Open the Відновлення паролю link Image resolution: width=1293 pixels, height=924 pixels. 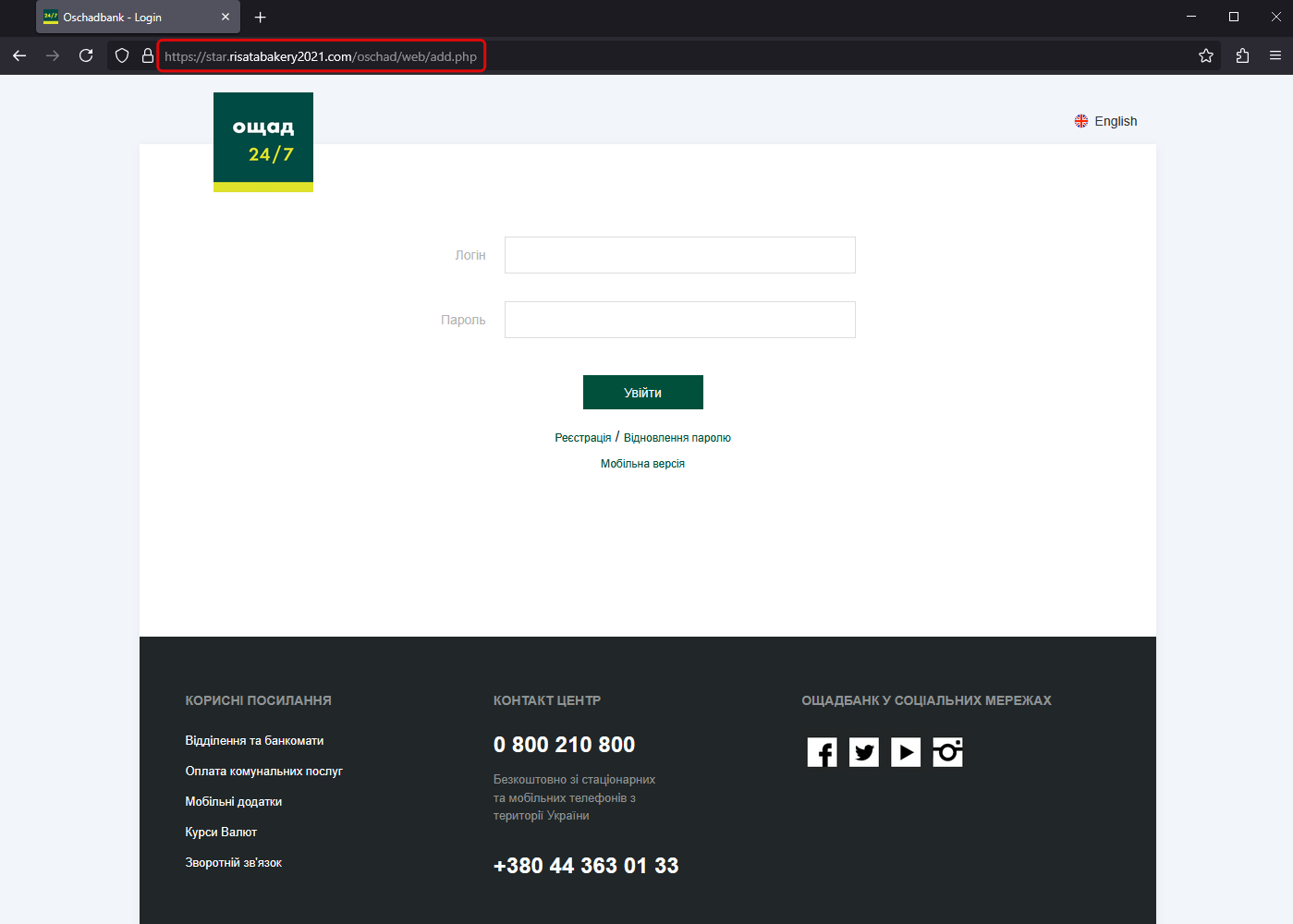(677, 438)
